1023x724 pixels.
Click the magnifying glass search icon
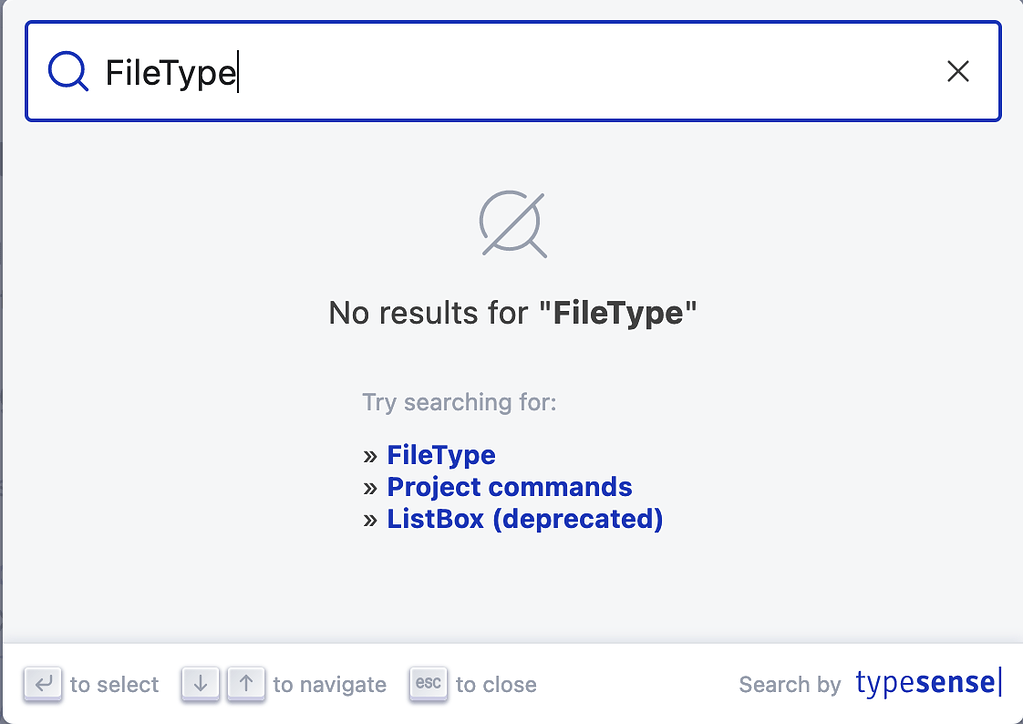(x=66, y=71)
